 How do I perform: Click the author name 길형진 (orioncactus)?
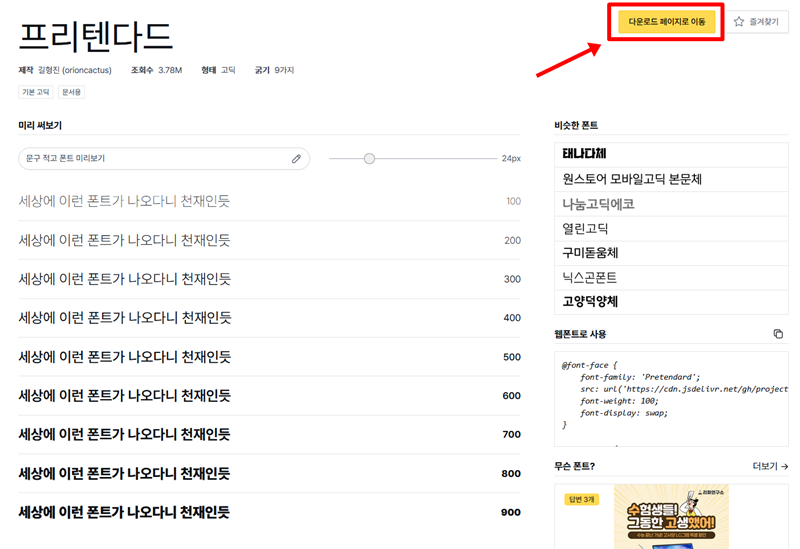tap(74, 70)
